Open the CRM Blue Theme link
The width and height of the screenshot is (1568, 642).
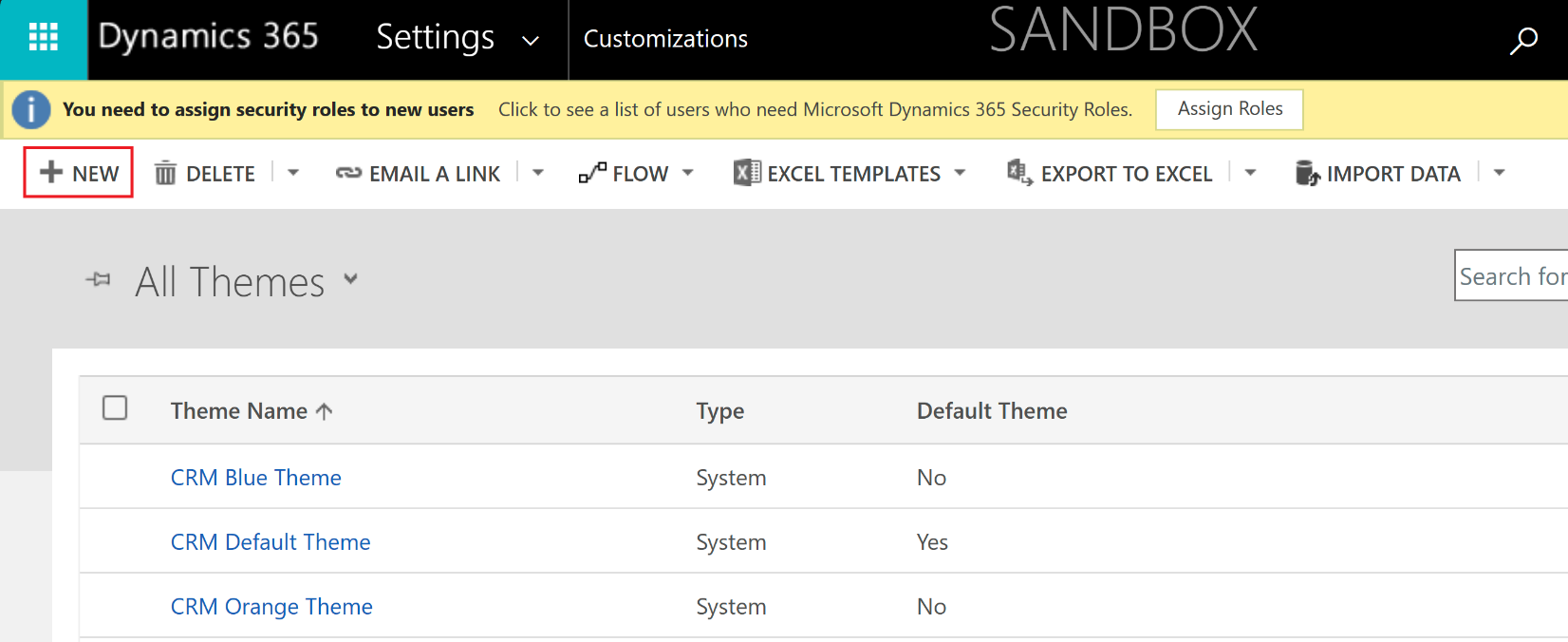pyautogui.click(x=256, y=478)
